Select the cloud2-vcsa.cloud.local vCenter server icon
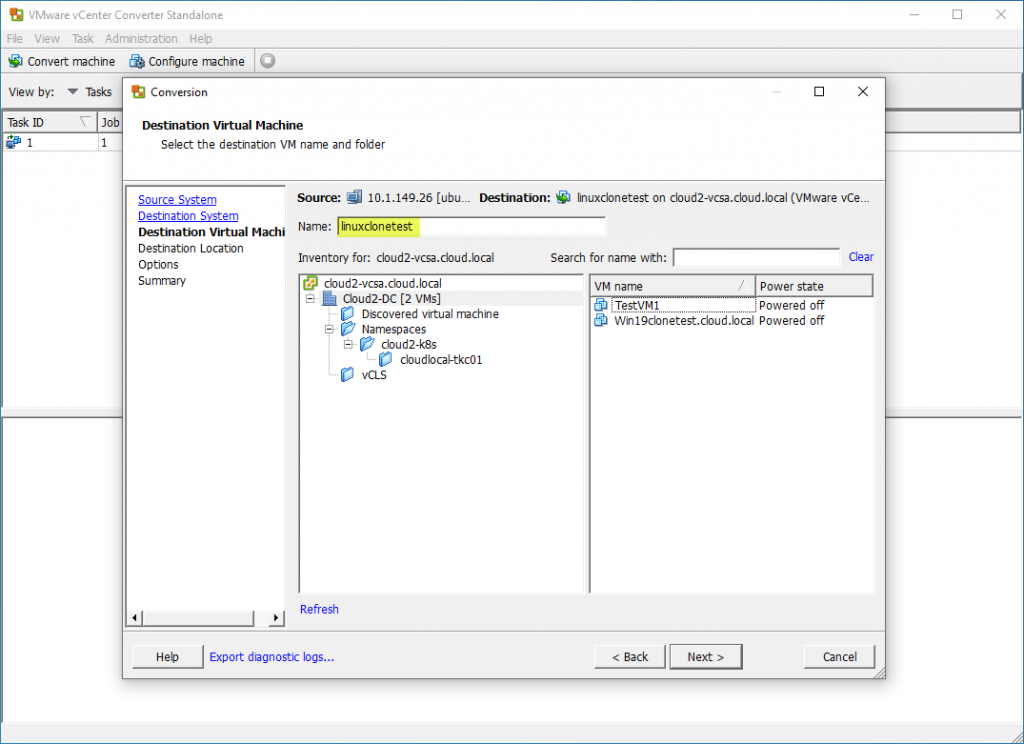The height and width of the screenshot is (744, 1024). point(310,283)
